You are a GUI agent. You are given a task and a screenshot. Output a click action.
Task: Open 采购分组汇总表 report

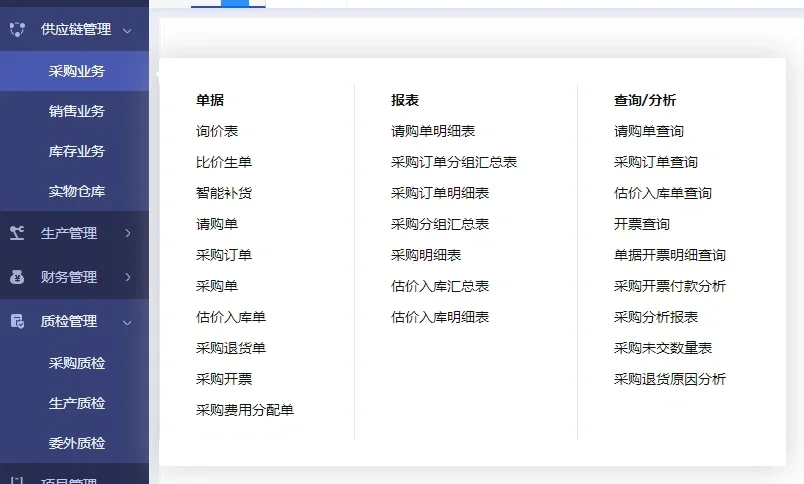pos(440,224)
